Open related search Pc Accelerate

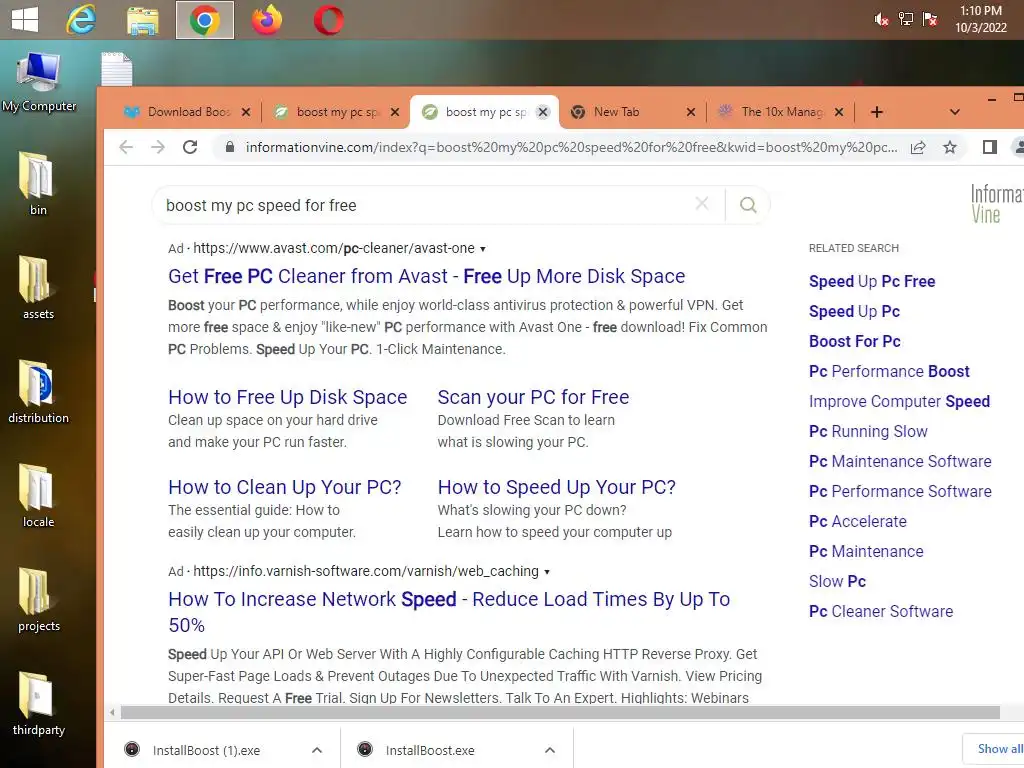857,522
